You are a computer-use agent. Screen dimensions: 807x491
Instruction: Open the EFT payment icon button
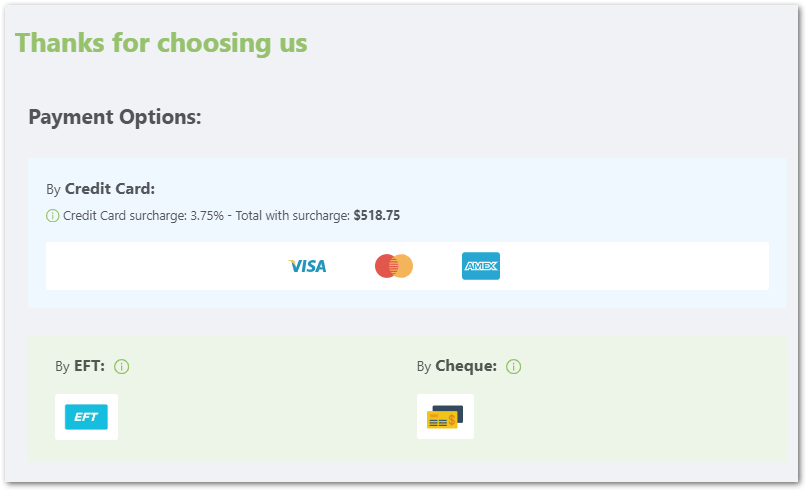point(86,417)
